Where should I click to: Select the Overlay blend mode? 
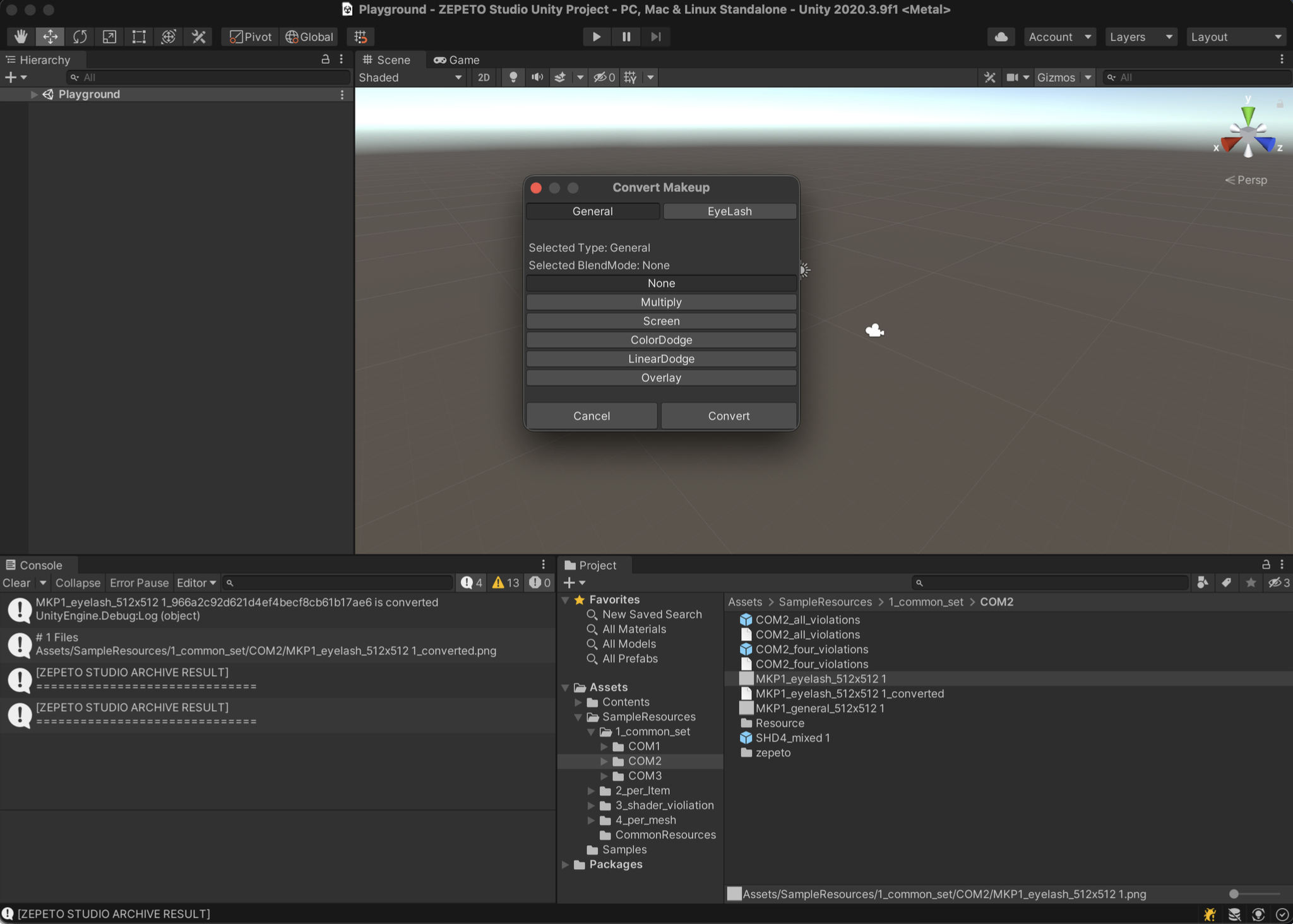coord(661,378)
